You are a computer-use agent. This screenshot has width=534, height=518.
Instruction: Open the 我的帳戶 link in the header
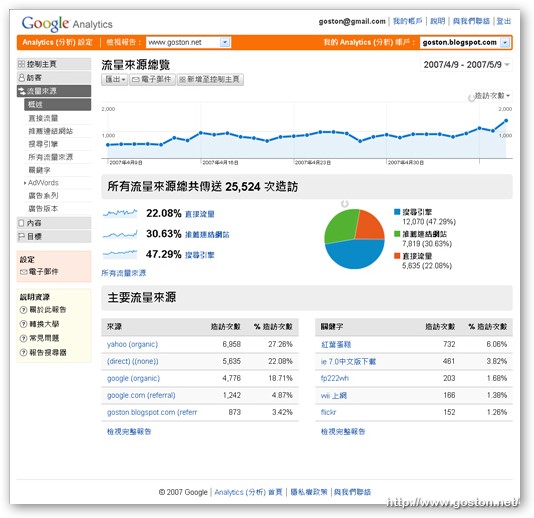point(407,21)
